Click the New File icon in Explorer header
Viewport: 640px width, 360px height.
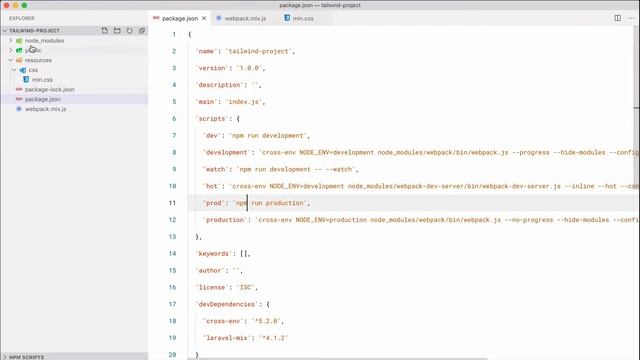point(105,31)
